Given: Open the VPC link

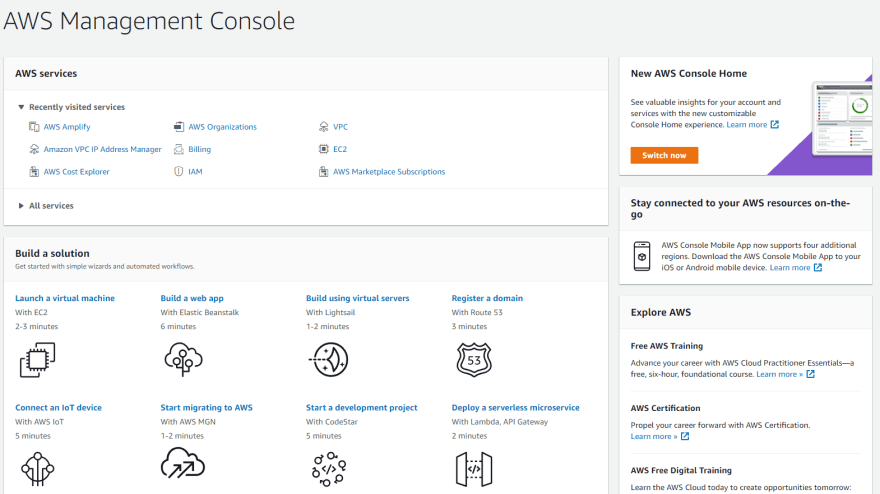Looking at the screenshot, I should (340, 127).
